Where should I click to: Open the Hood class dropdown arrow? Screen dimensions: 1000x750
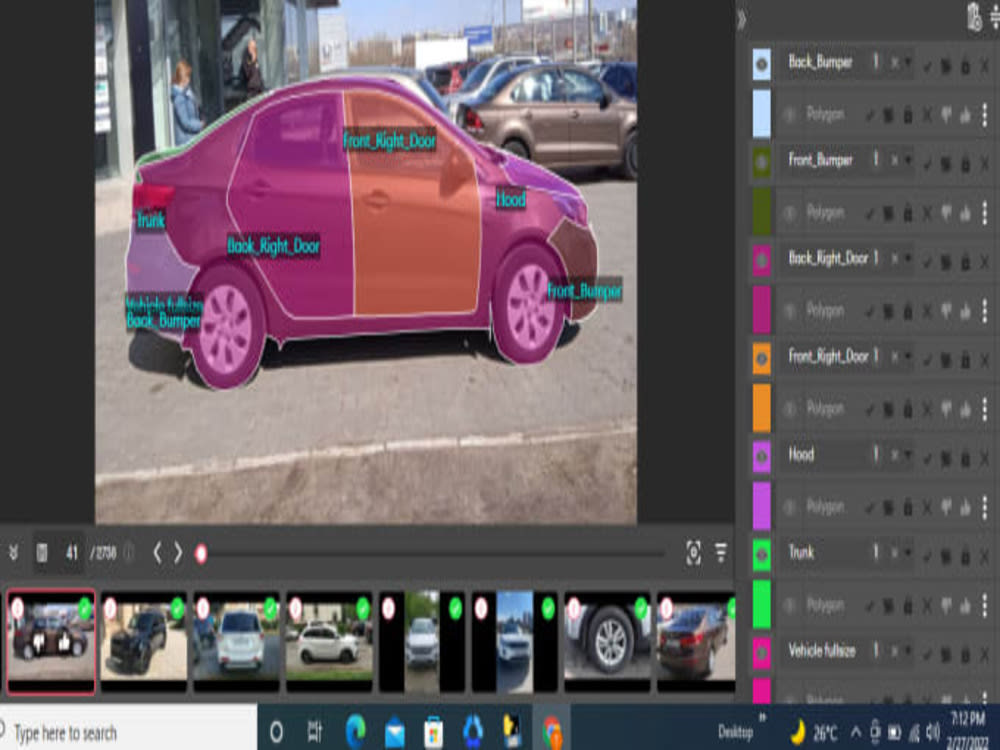click(x=908, y=455)
